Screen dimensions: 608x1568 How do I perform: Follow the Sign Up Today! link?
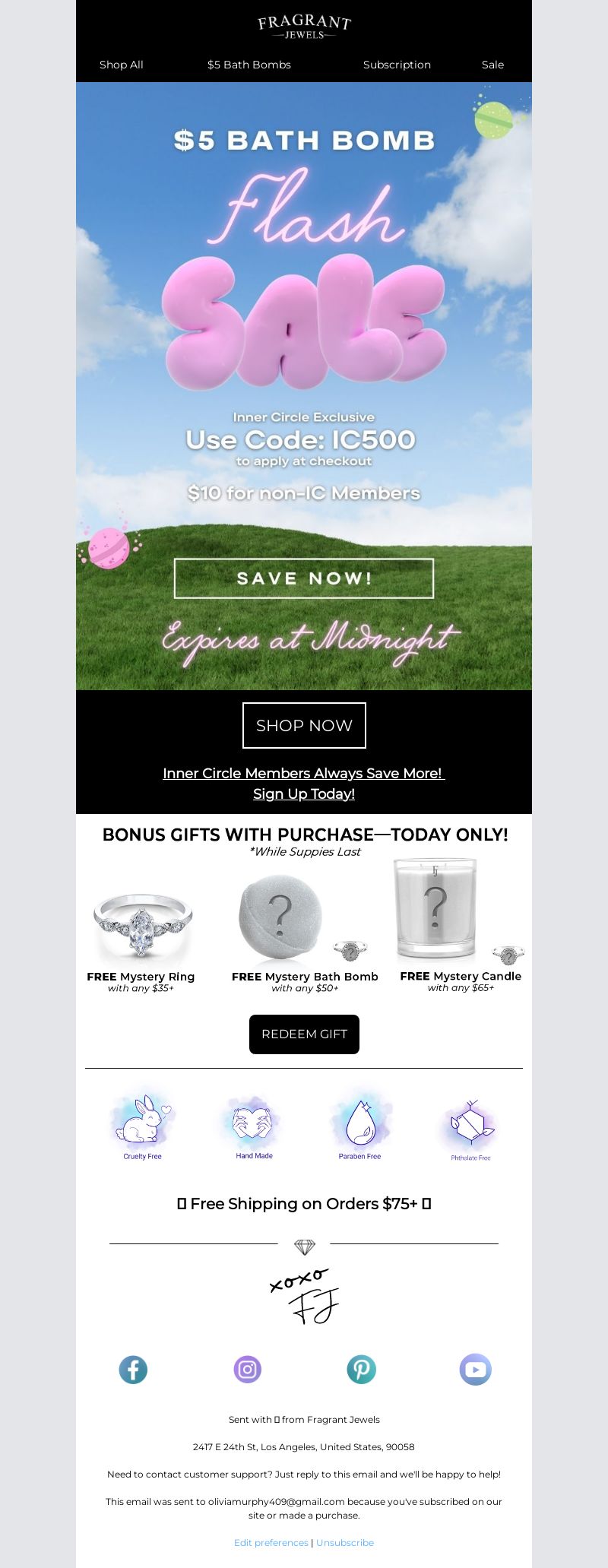(x=304, y=794)
